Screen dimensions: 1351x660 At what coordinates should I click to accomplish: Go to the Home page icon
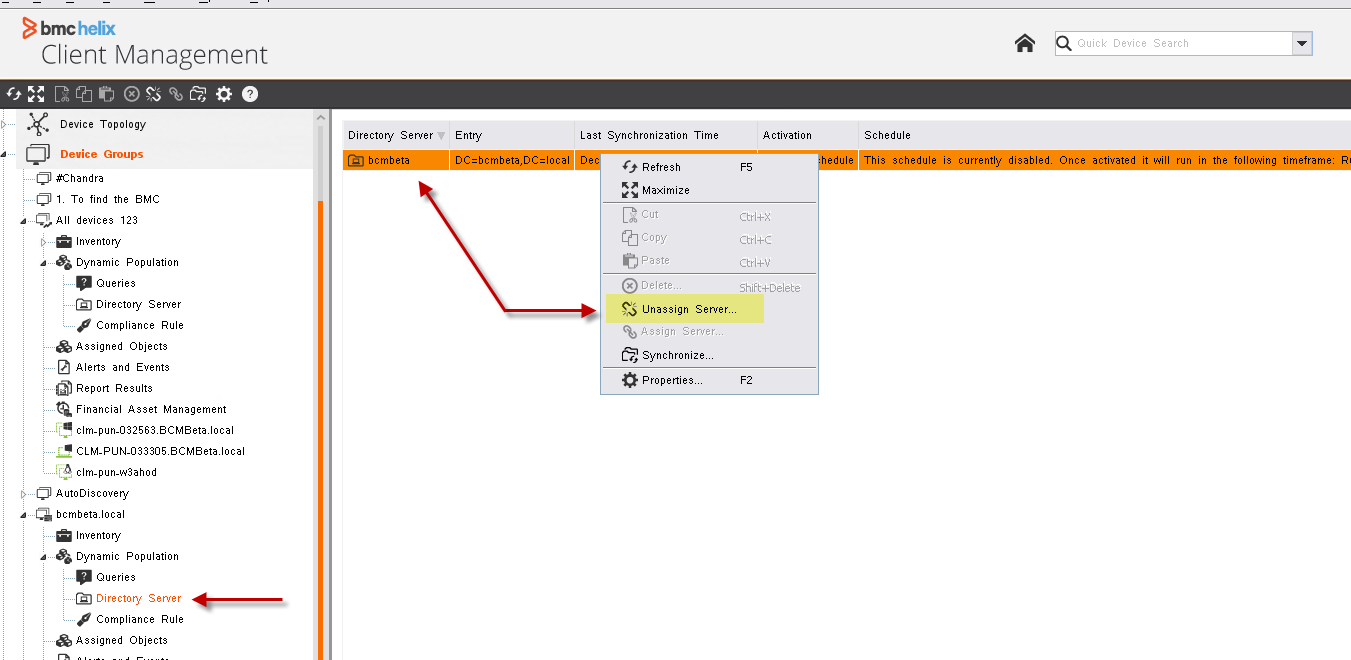[1025, 43]
